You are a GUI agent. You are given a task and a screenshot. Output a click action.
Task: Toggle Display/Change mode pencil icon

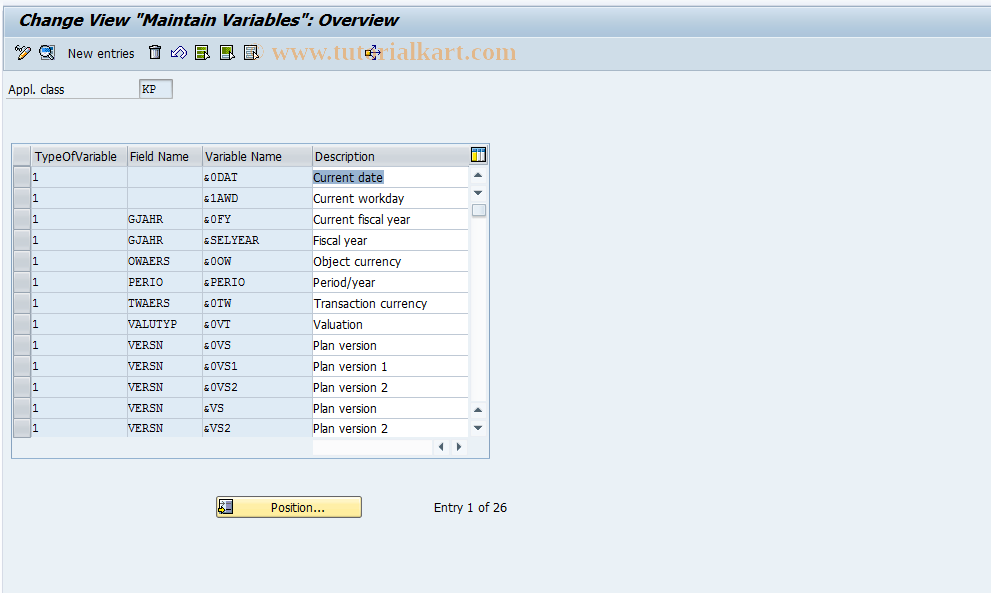pos(23,53)
